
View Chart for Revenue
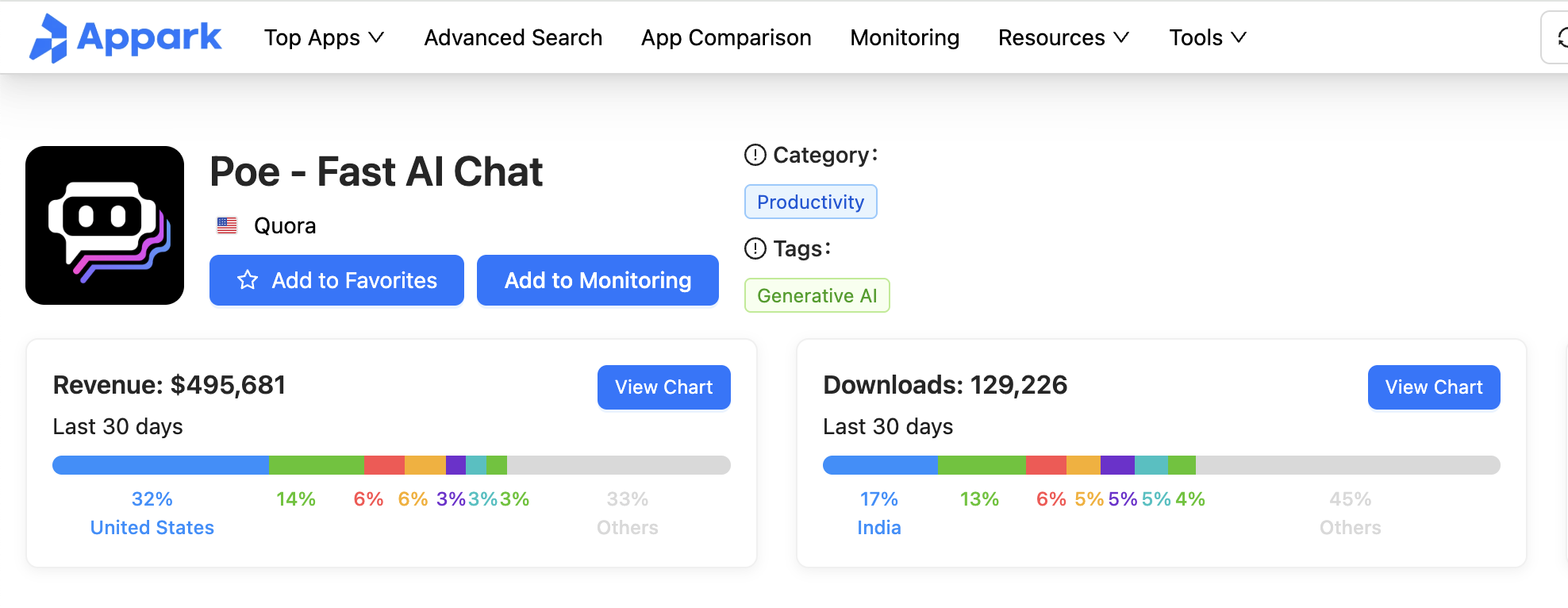tap(663, 387)
